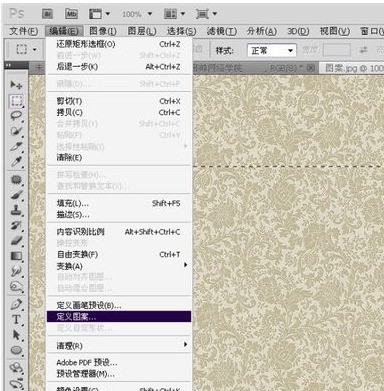
Task: Choose 内容识别比例 from Edit menu
Action: 119,232
